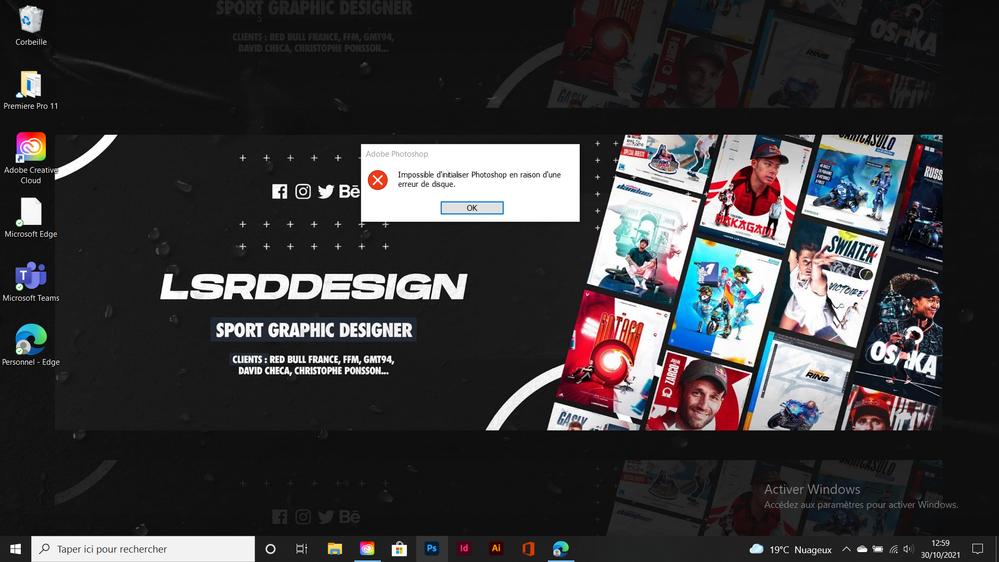Click OK in the Adobe Photoshop error dialog

pyautogui.click(x=471, y=208)
